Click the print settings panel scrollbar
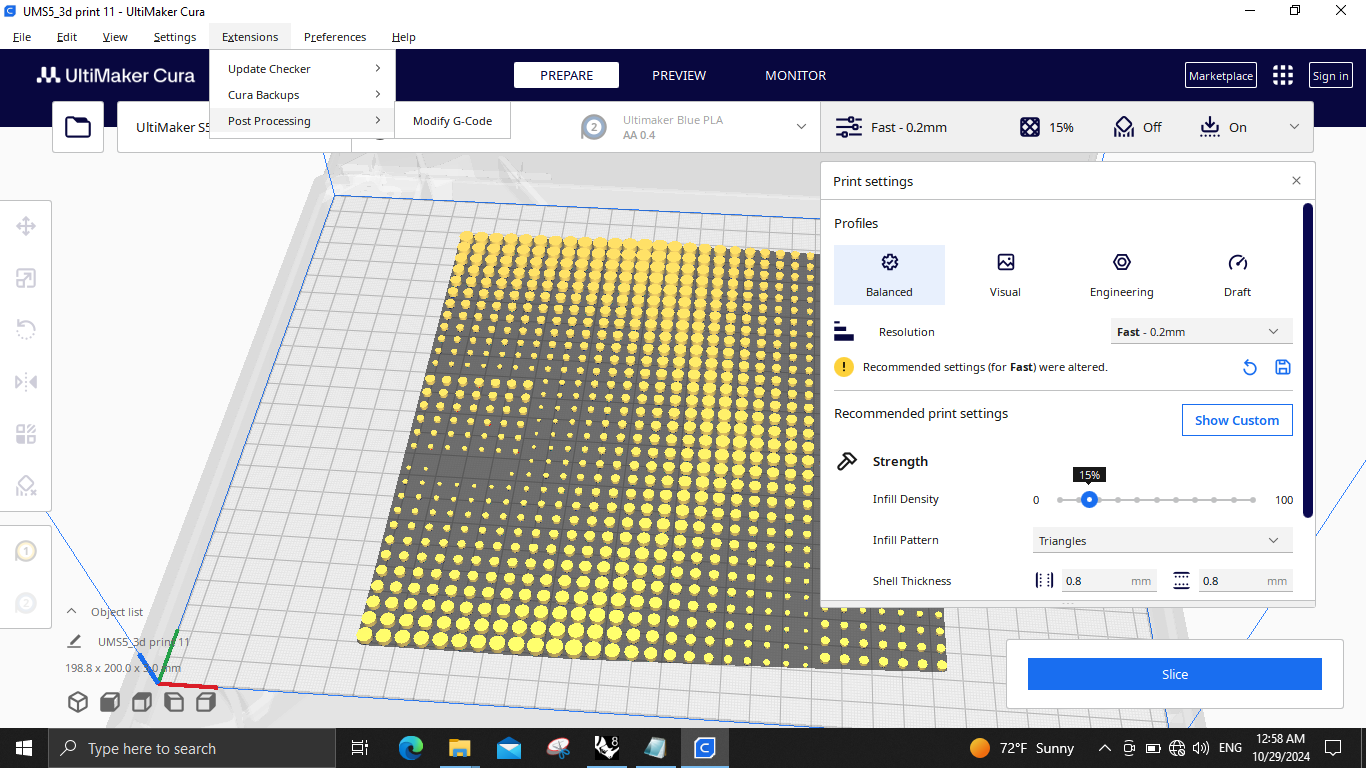The height and width of the screenshot is (768, 1366). pos(1307,360)
